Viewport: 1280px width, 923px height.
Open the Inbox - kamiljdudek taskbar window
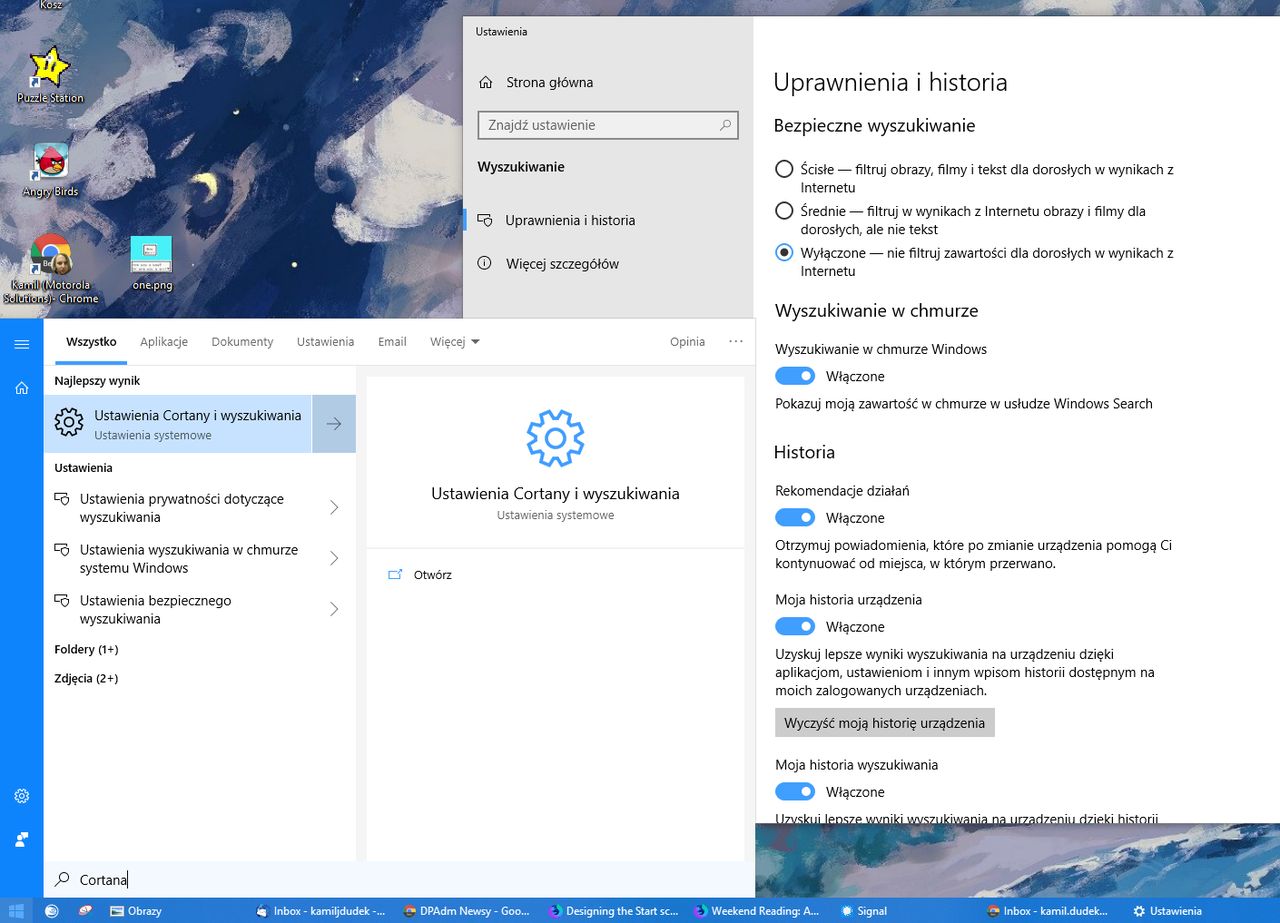click(x=321, y=911)
